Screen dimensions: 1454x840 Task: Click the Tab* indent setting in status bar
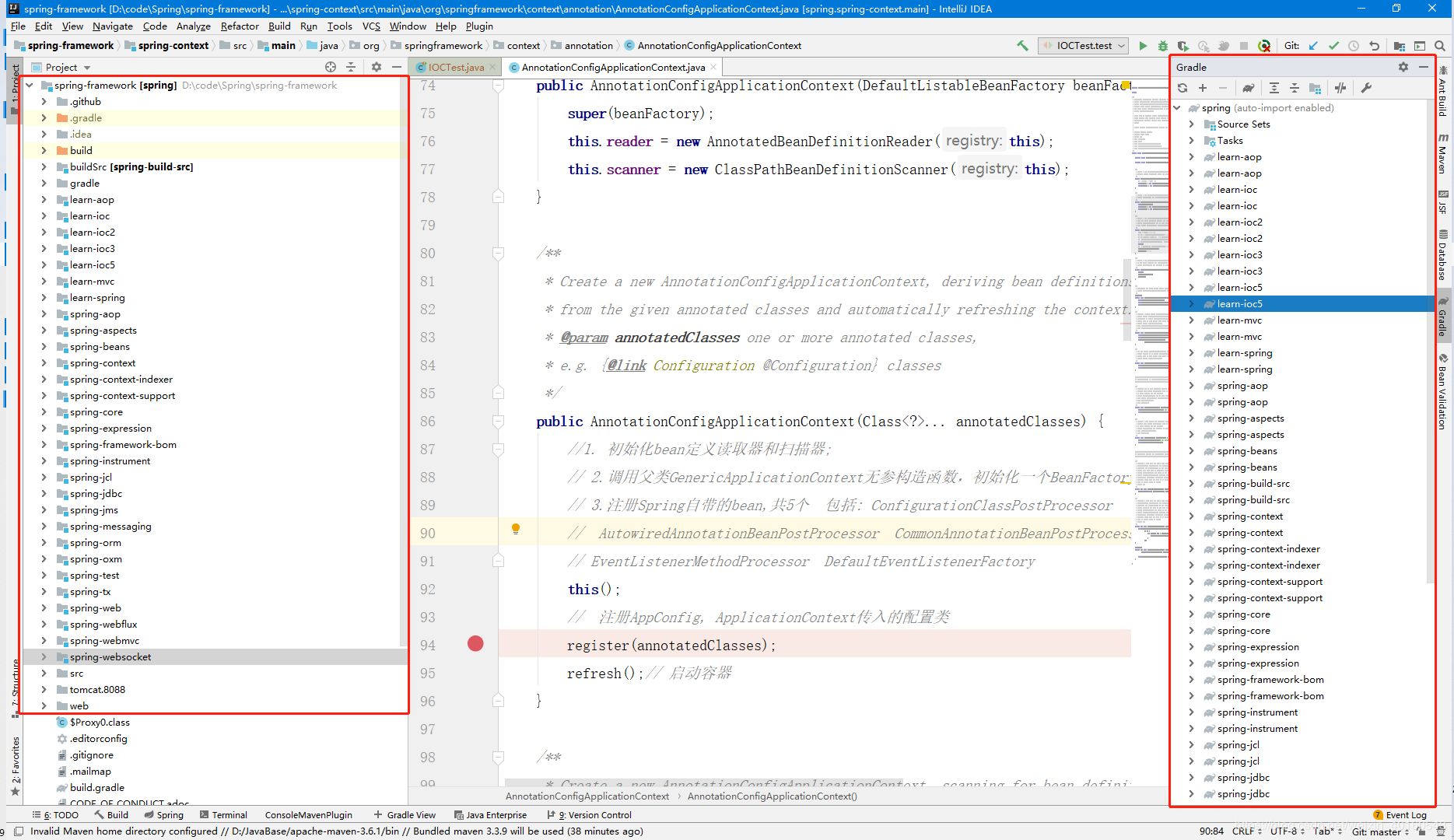tap(1326, 831)
